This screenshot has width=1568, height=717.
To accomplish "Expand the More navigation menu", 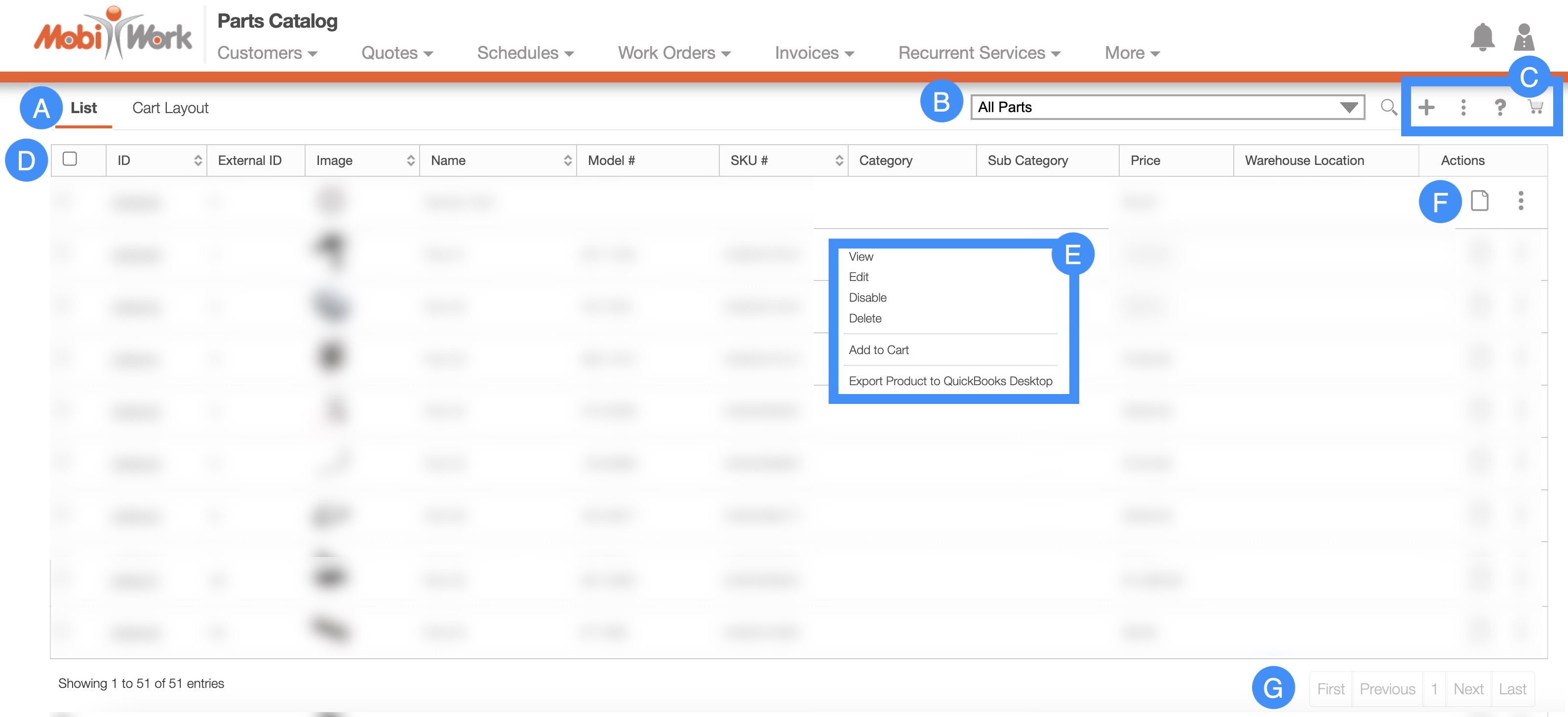I will pyautogui.click(x=1132, y=53).
